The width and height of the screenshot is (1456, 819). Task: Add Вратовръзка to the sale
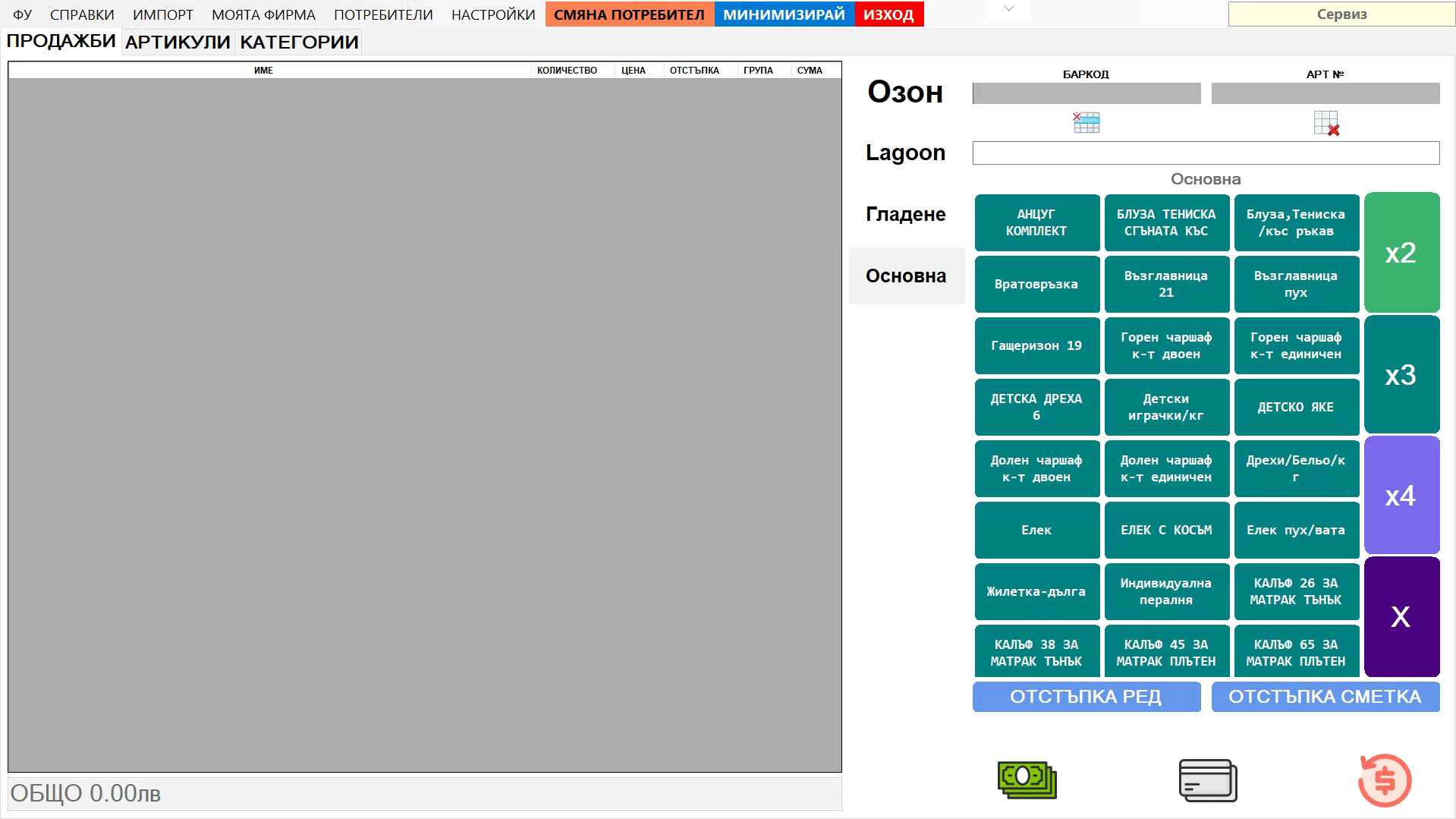point(1036,284)
